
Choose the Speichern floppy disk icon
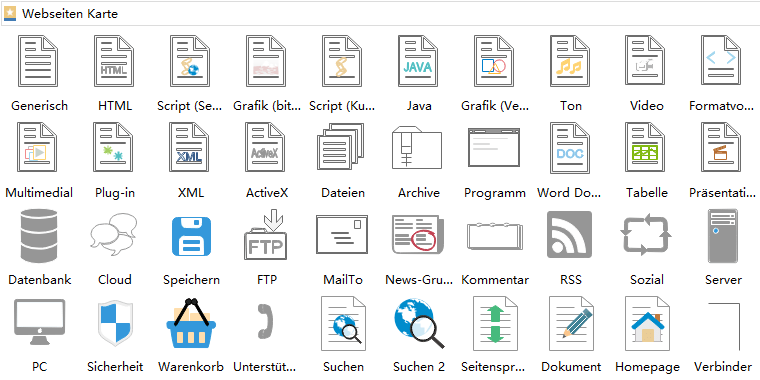pos(191,236)
